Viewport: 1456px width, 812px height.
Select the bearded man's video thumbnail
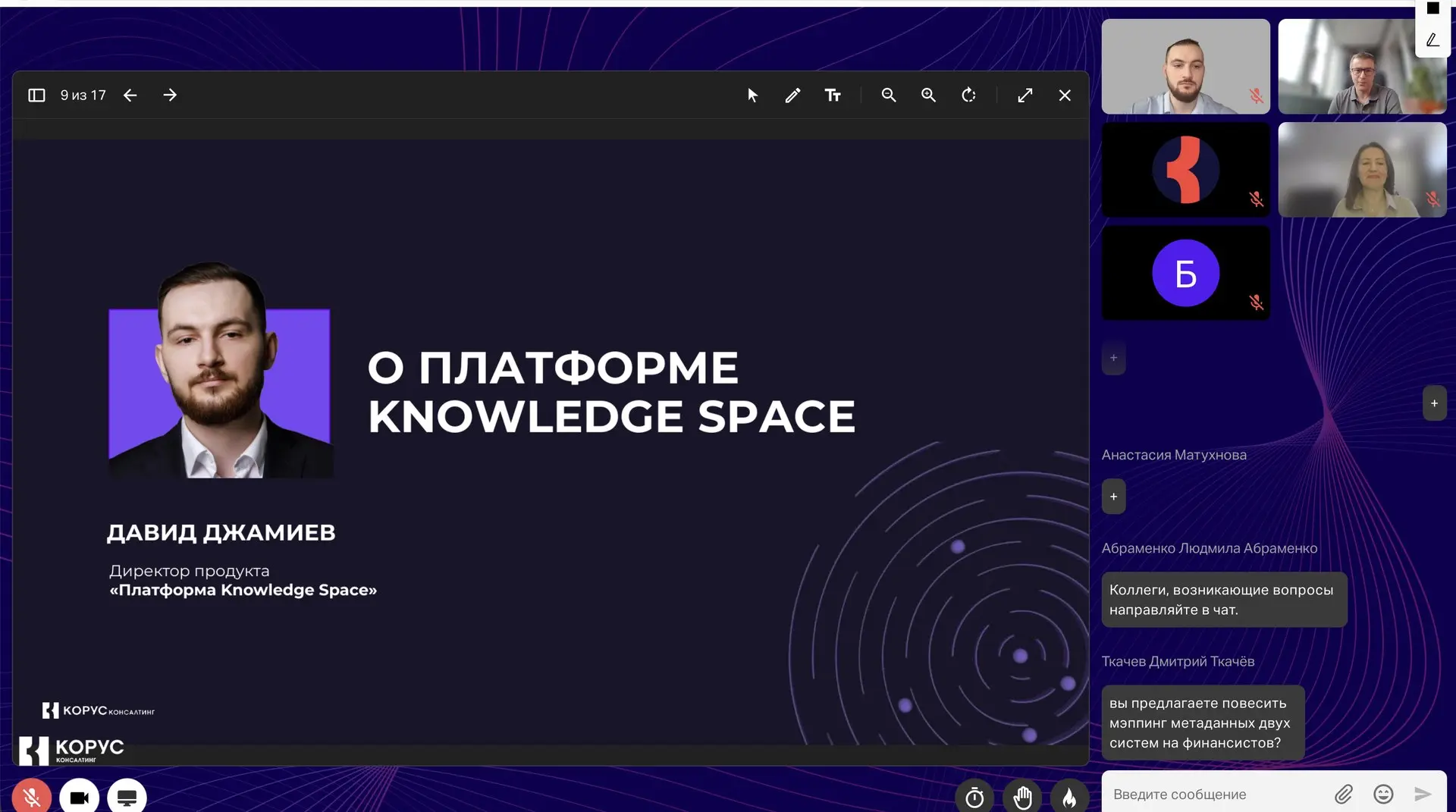(x=1185, y=67)
